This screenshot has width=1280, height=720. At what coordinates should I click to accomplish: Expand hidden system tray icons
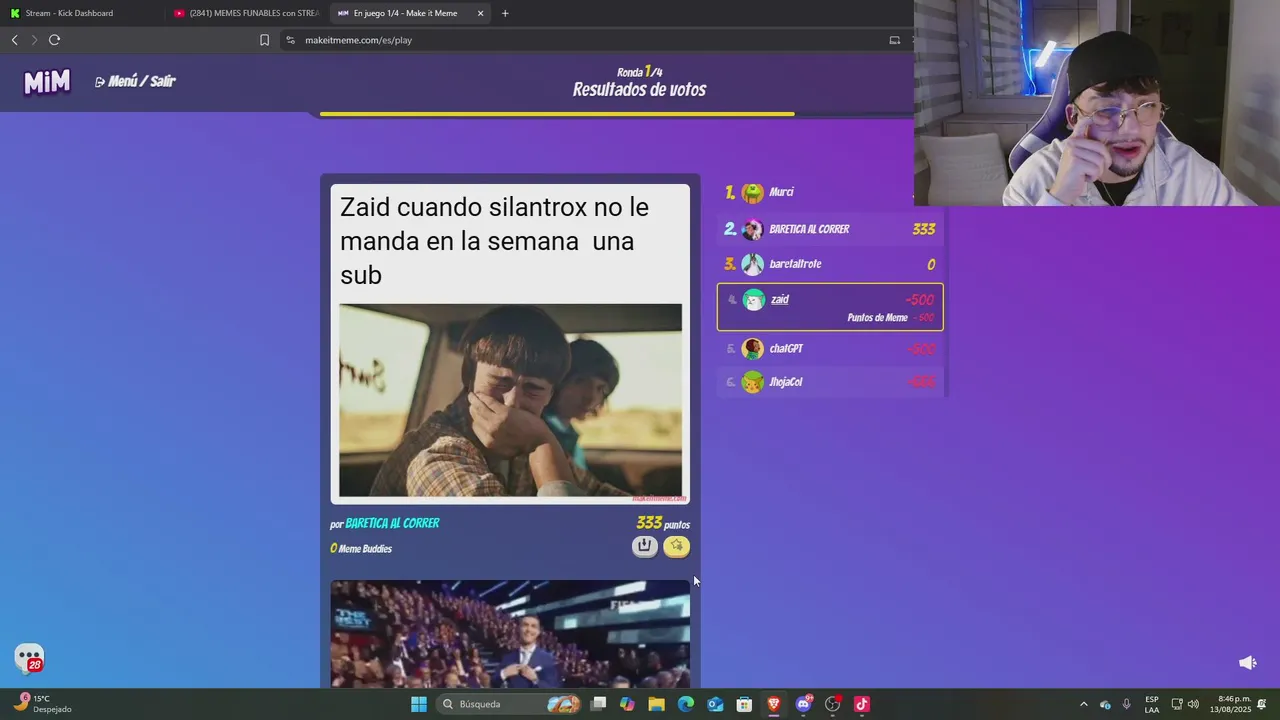click(x=1083, y=704)
